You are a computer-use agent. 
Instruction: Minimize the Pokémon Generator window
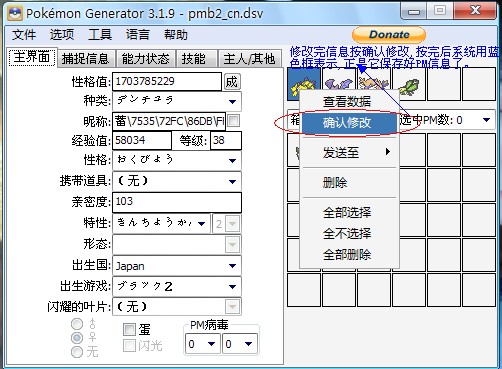[414, 12]
